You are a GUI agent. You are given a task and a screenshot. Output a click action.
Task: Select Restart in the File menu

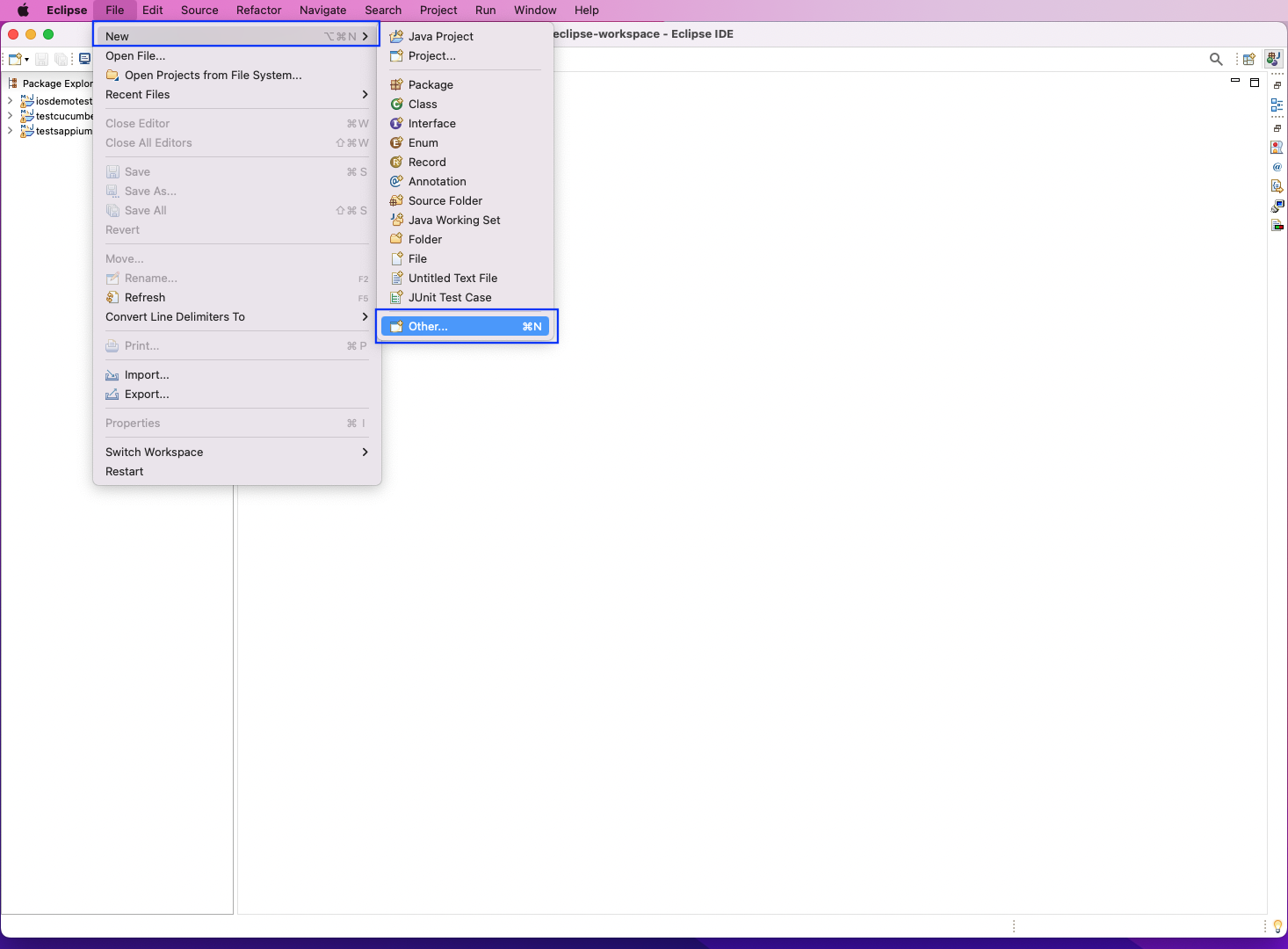[x=237, y=471]
